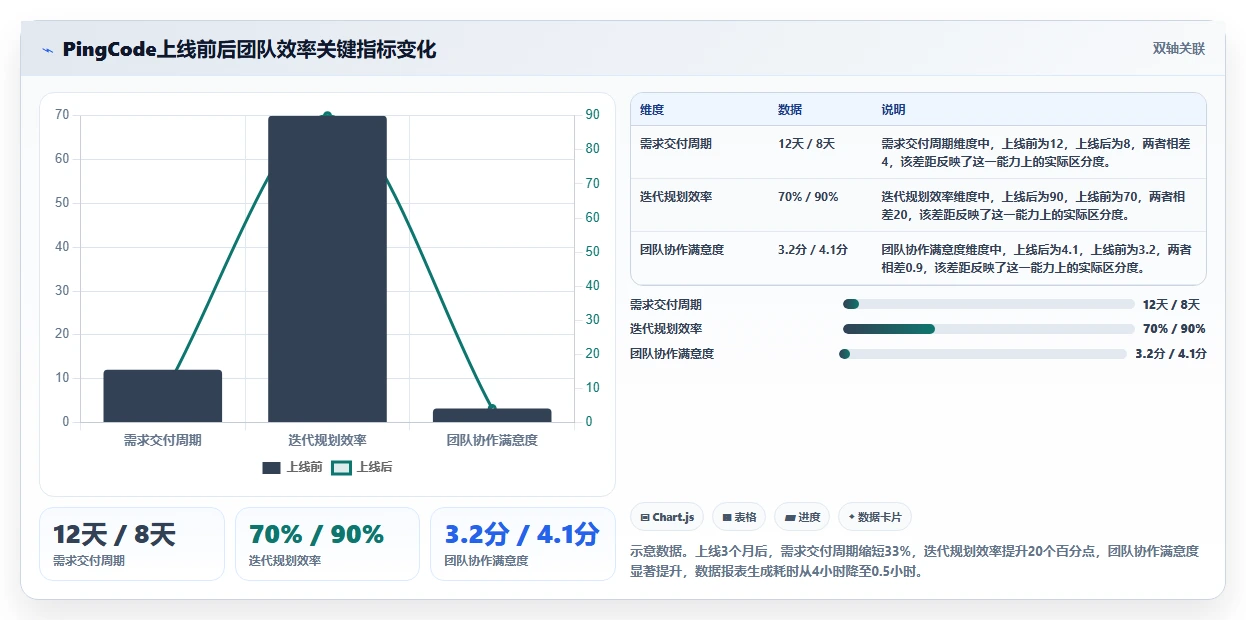The height and width of the screenshot is (620, 1246).
Task: Click the 数据卡片 tag chip
Action: point(875,517)
